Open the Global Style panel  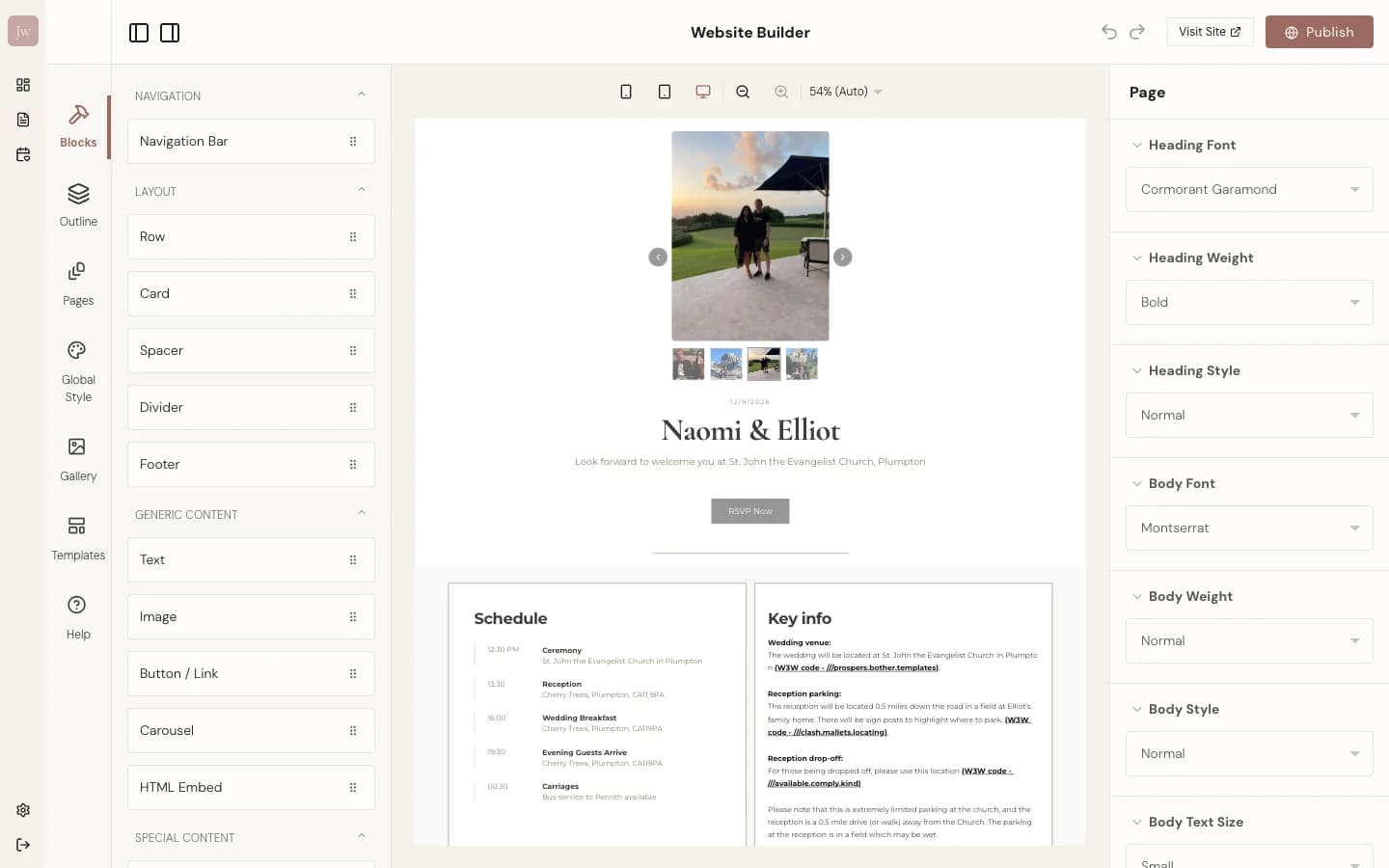pos(78,370)
